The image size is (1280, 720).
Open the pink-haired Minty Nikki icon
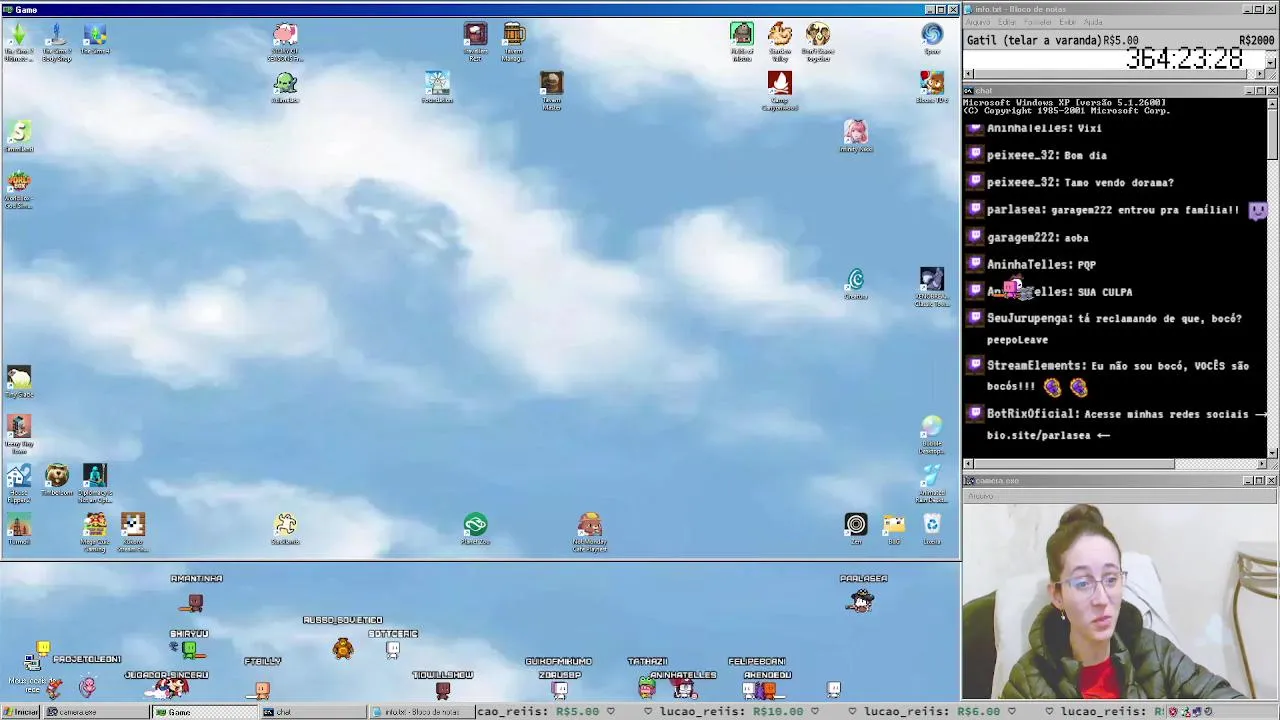[x=855, y=135]
